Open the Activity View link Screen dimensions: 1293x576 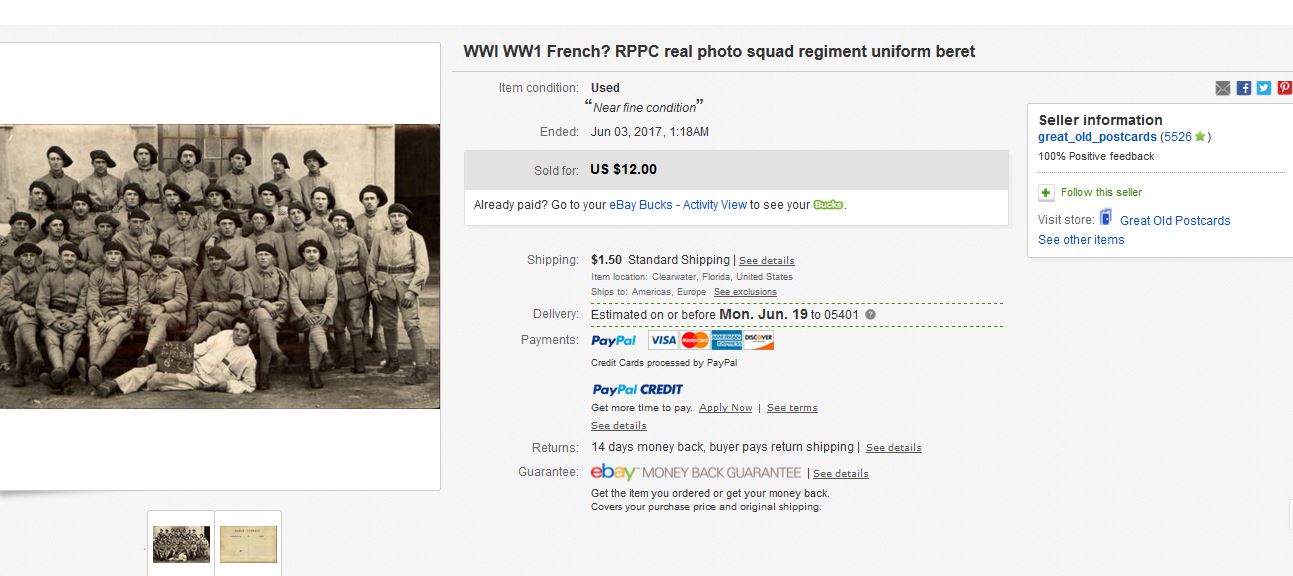point(714,205)
